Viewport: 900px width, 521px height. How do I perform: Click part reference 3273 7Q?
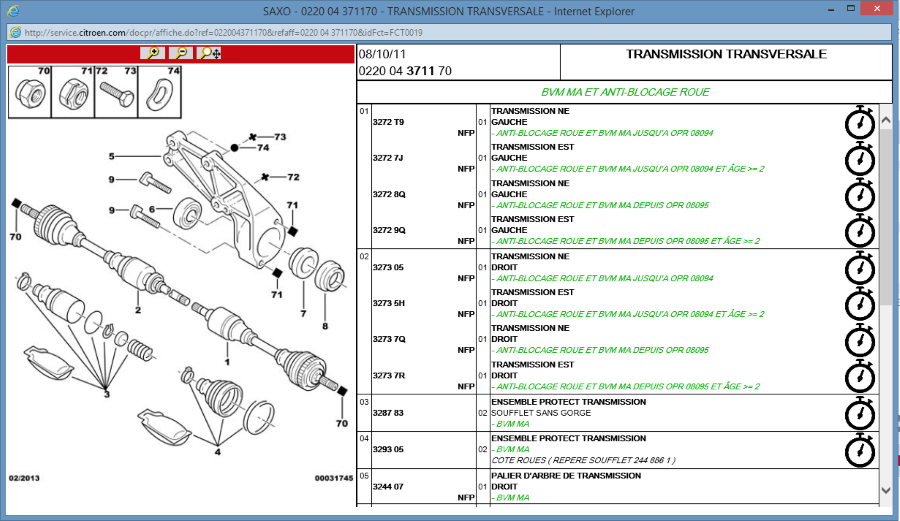coord(389,340)
